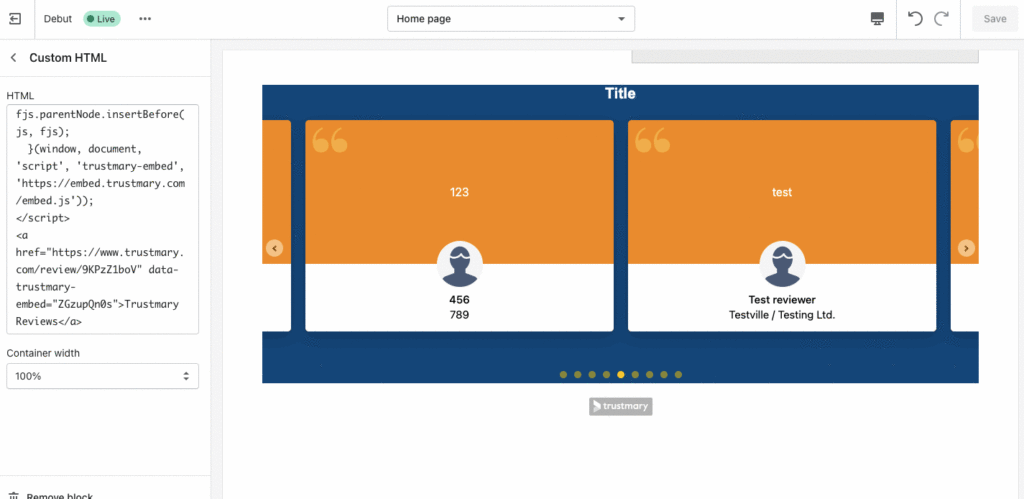Image resolution: width=1024 pixels, height=499 pixels.
Task: Select the last carousel pagination dot
Action: (x=678, y=374)
